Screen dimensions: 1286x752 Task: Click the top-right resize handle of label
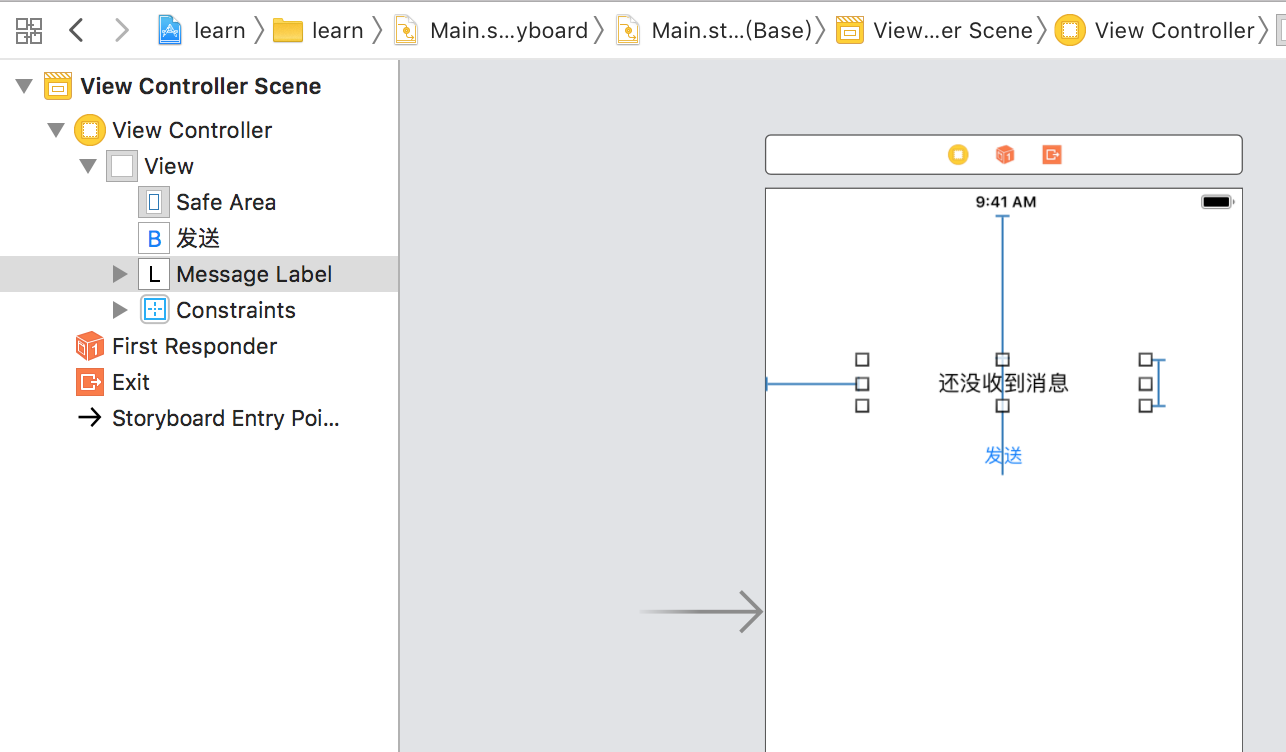(x=1146, y=360)
